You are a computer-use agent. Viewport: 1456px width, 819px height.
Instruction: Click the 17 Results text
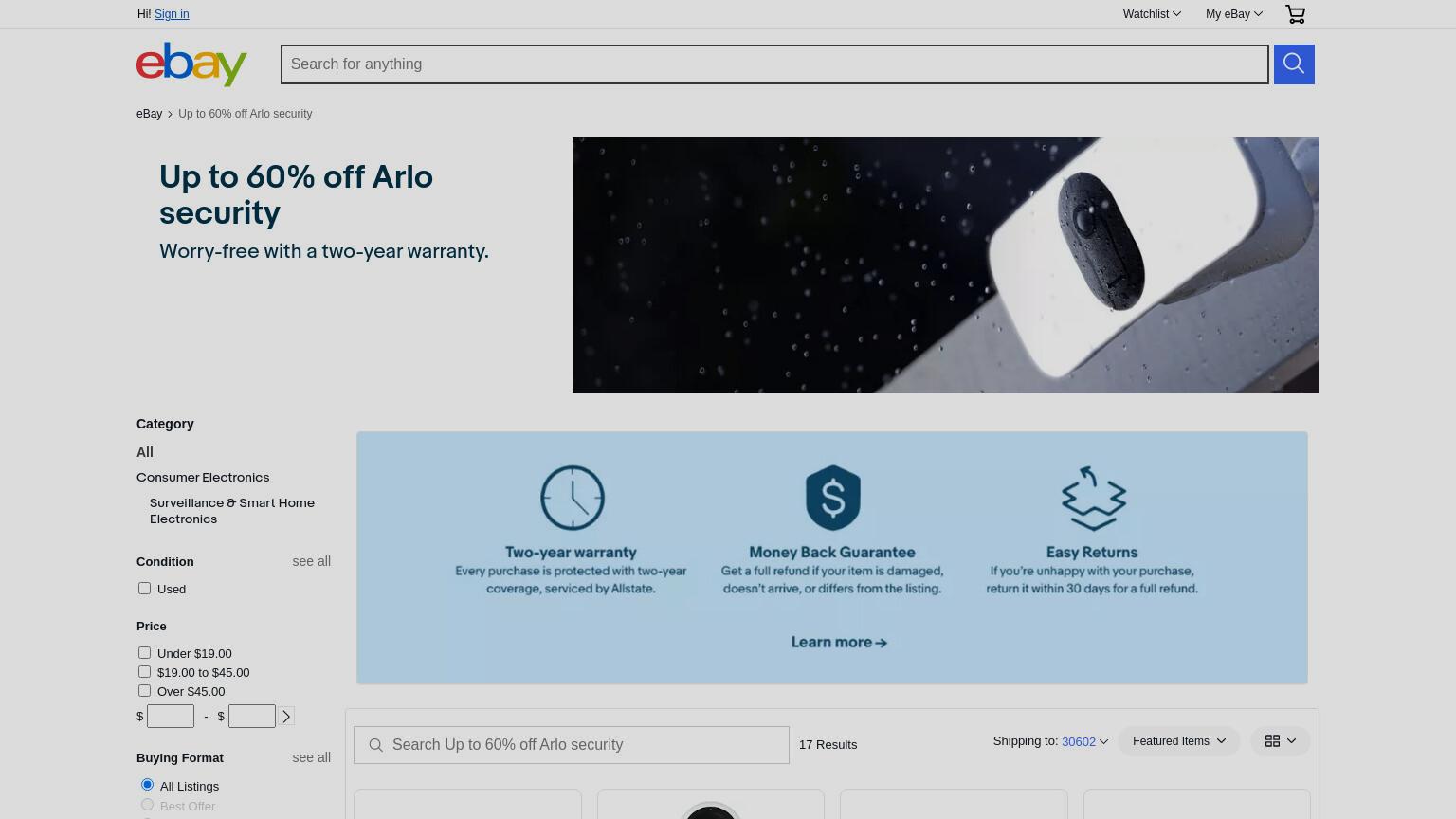(x=828, y=745)
